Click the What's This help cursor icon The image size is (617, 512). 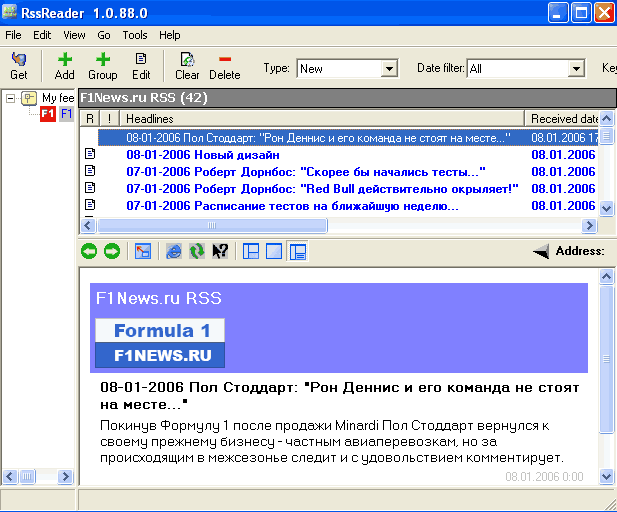pyautogui.click(x=220, y=251)
